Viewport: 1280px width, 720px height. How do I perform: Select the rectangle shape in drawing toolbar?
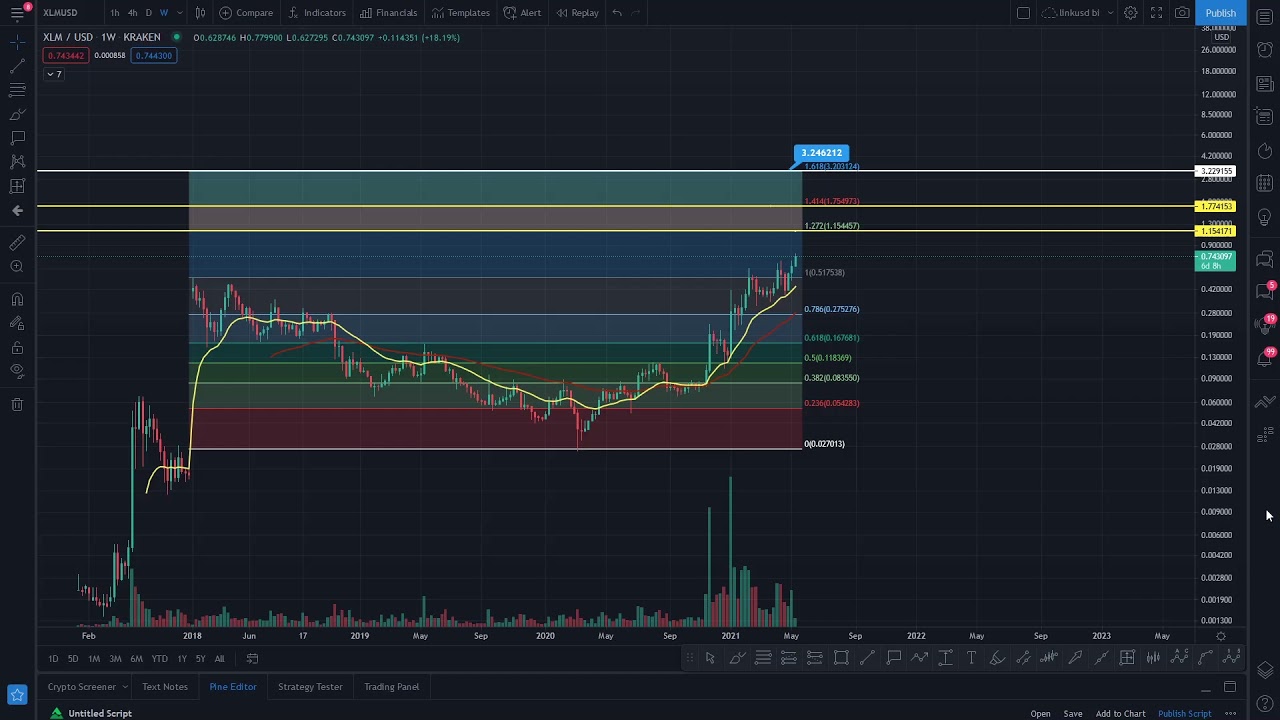pyautogui.click(x=841, y=657)
